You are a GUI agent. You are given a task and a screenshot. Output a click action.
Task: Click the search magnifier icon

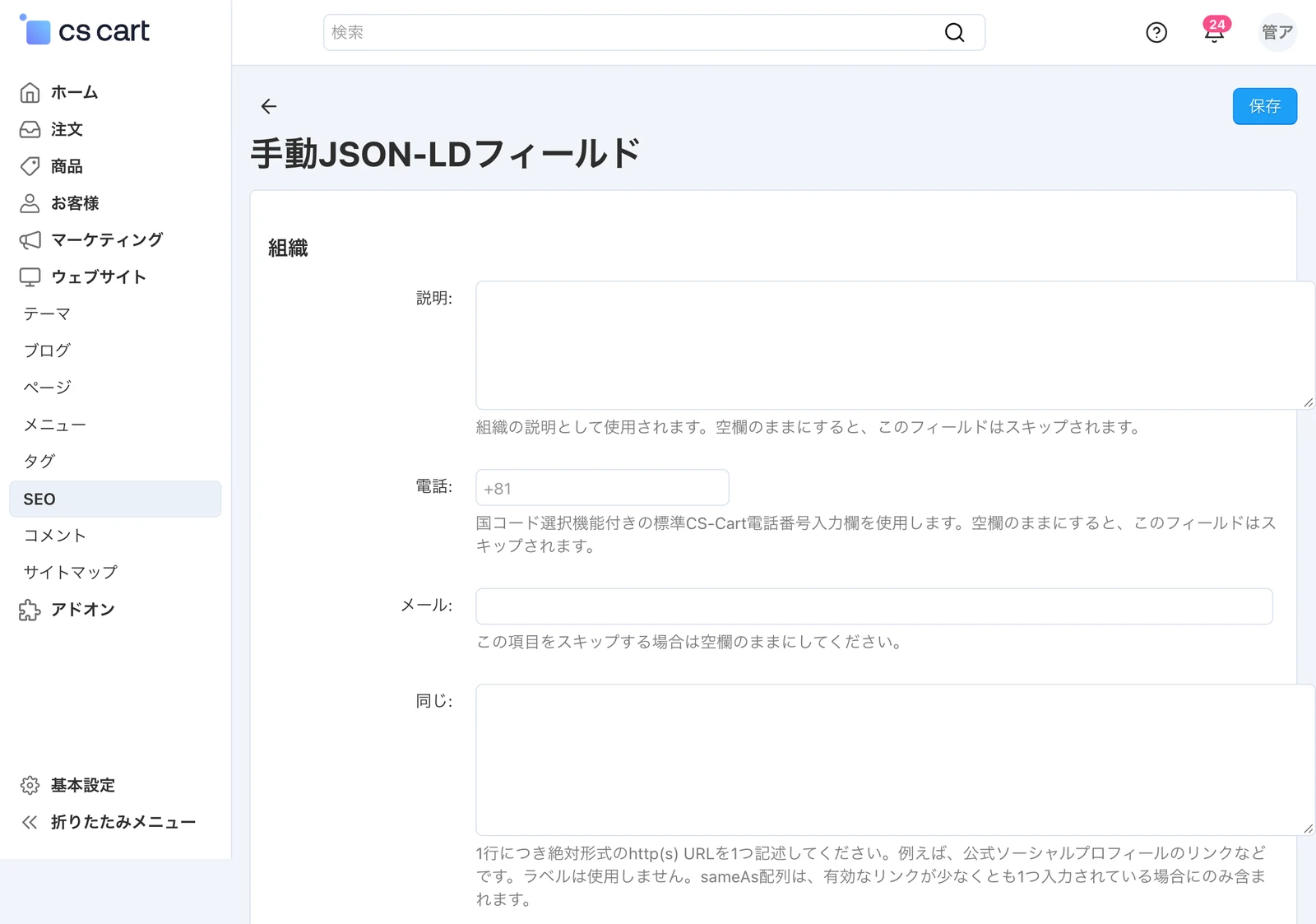click(954, 32)
